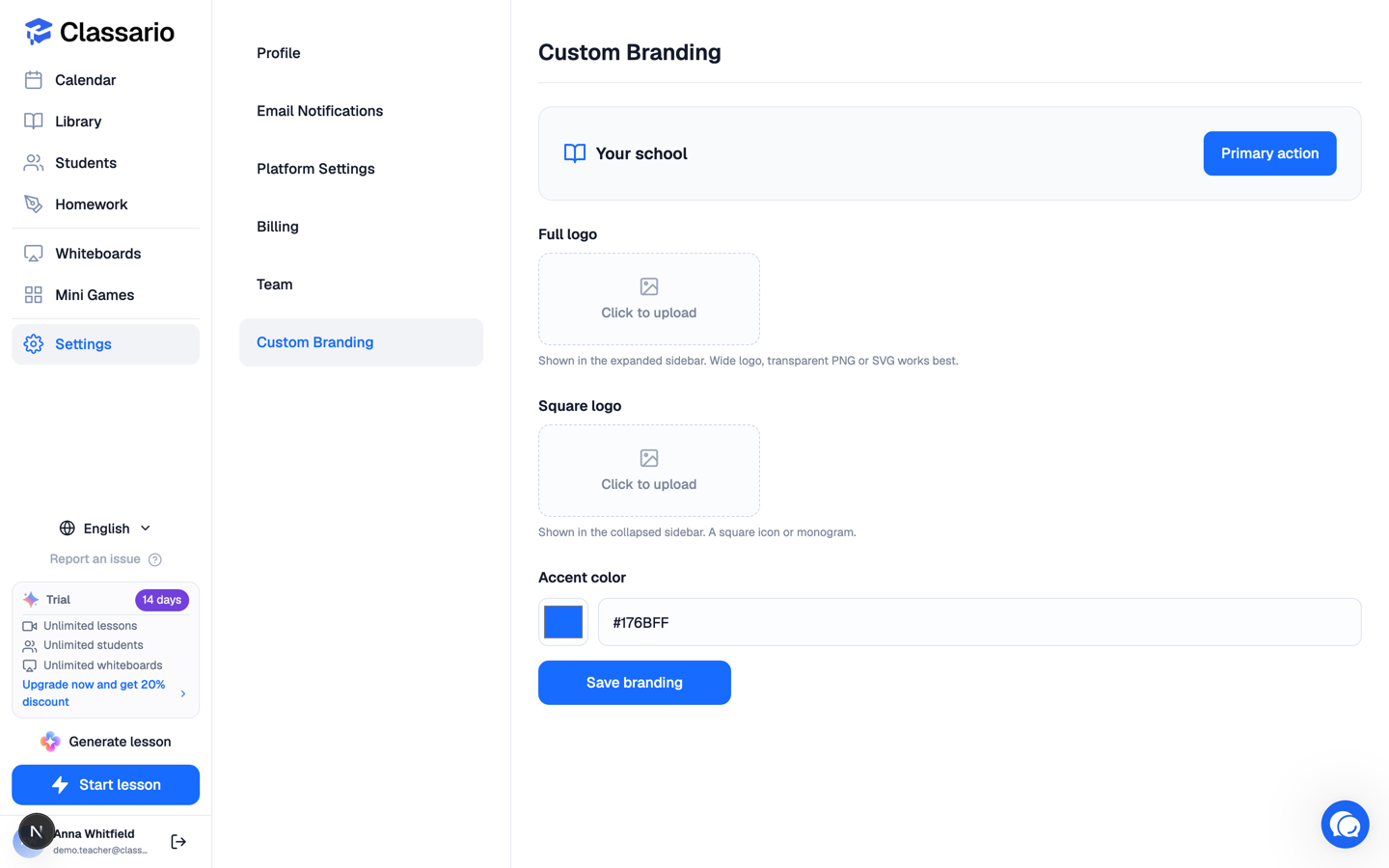Image resolution: width=1389 pixels, height=868 pixels.
Task: Click the Save branding button
Action: pos(635,683)
